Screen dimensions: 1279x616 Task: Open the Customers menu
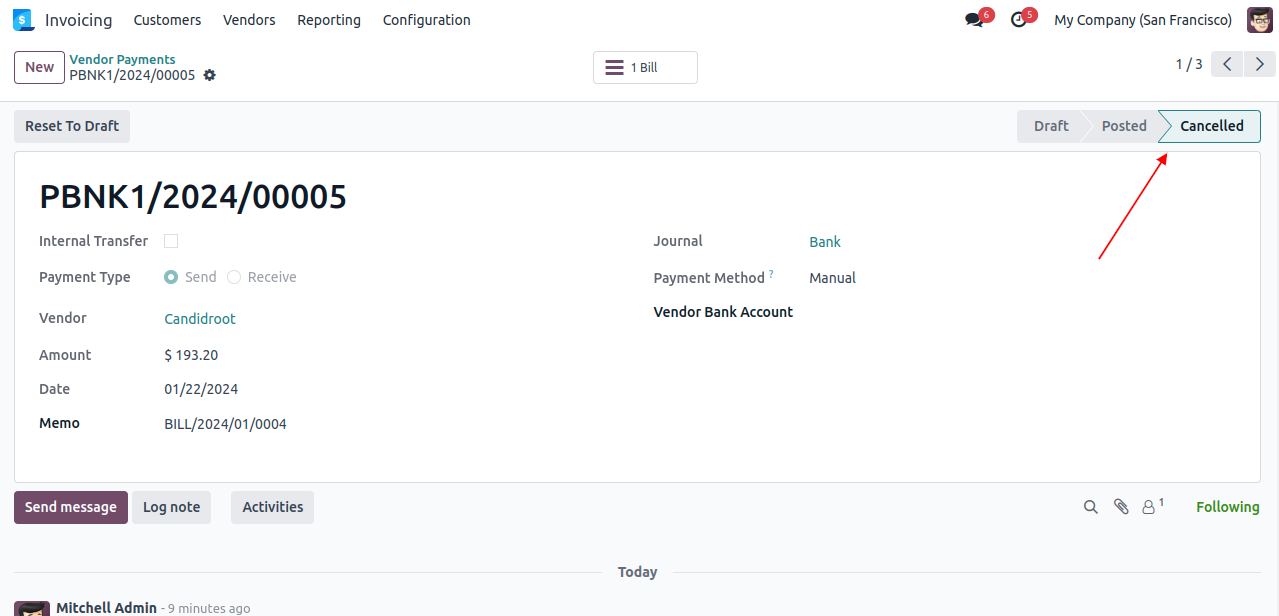[167, 20]
